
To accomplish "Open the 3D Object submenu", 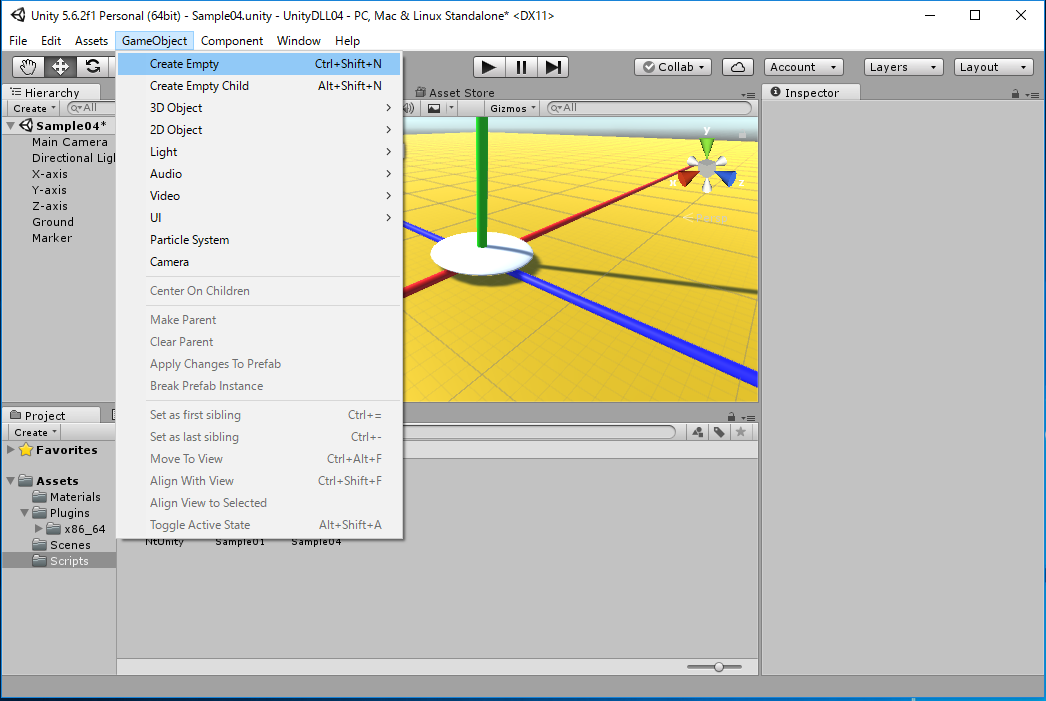I will point(176,108).
